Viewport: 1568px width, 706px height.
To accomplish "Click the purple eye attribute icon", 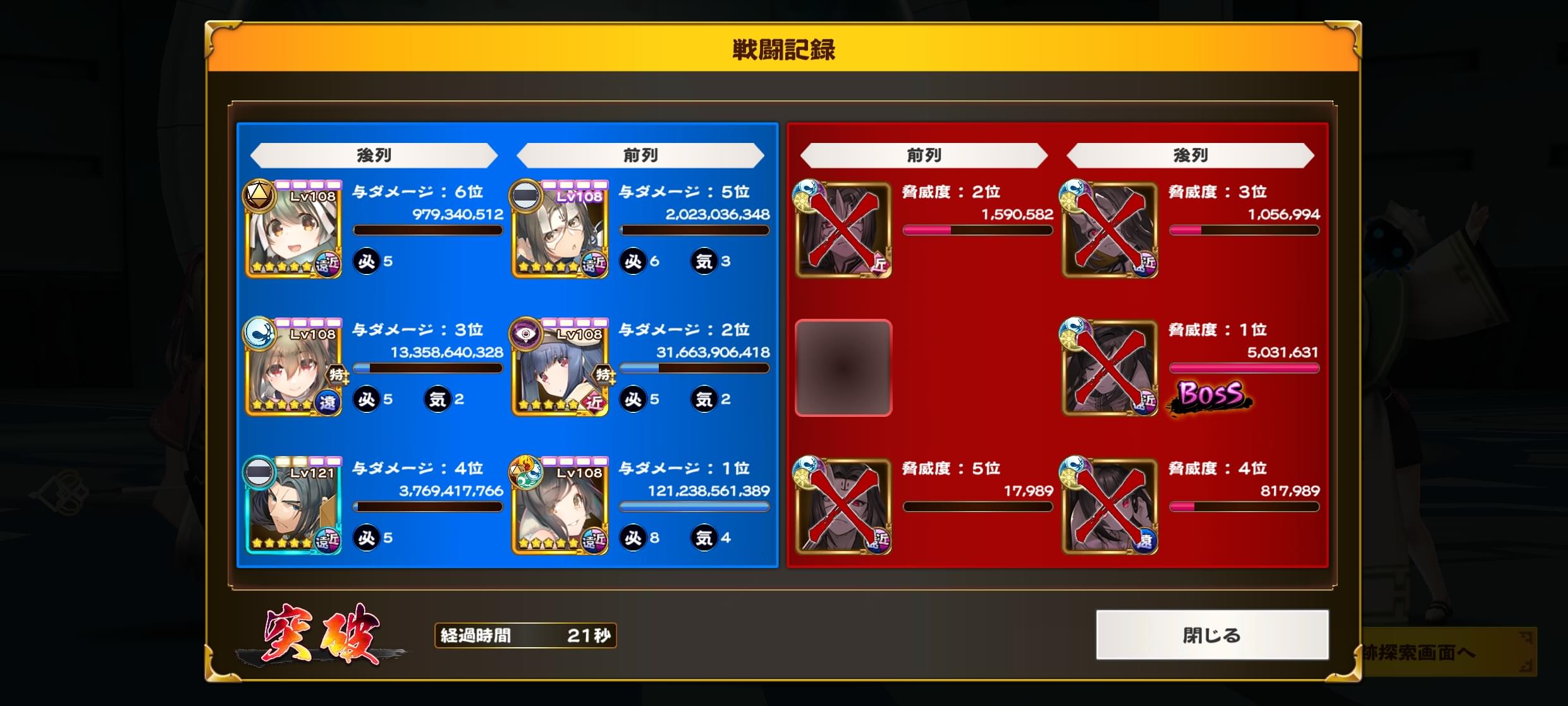I will pyautogui.click(x=525, y=333).
